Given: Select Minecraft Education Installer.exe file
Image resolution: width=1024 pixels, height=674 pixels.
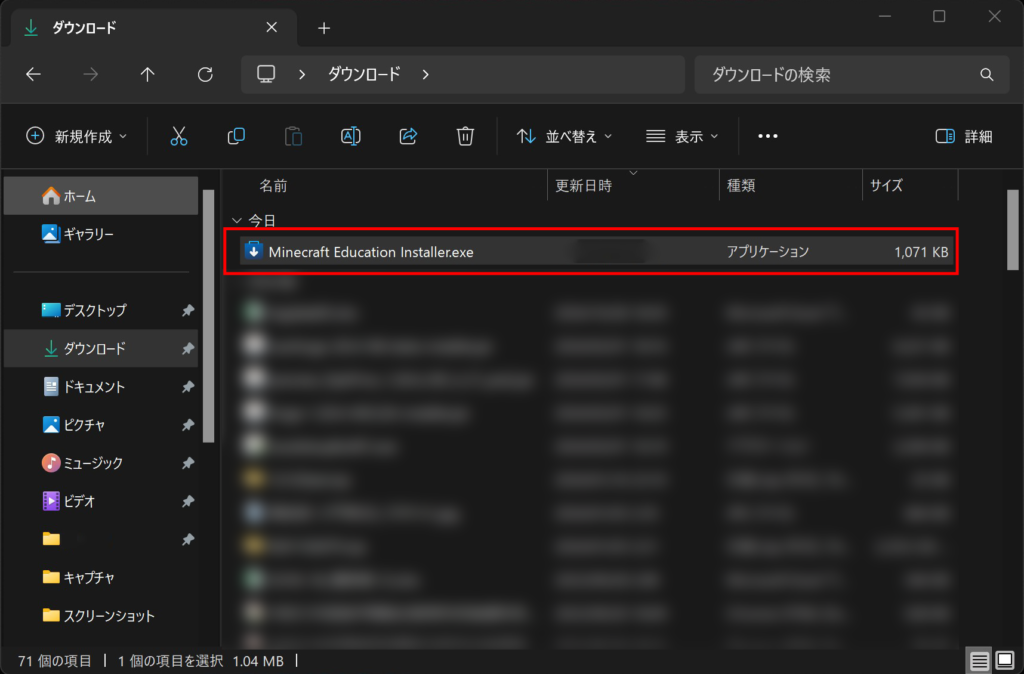Looking at the screenshot, I should (371, 252).
